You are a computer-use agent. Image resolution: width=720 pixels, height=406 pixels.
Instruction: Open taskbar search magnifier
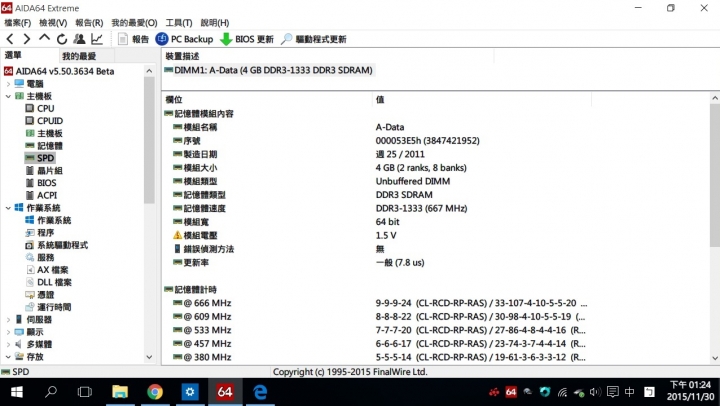pos(51,392)
